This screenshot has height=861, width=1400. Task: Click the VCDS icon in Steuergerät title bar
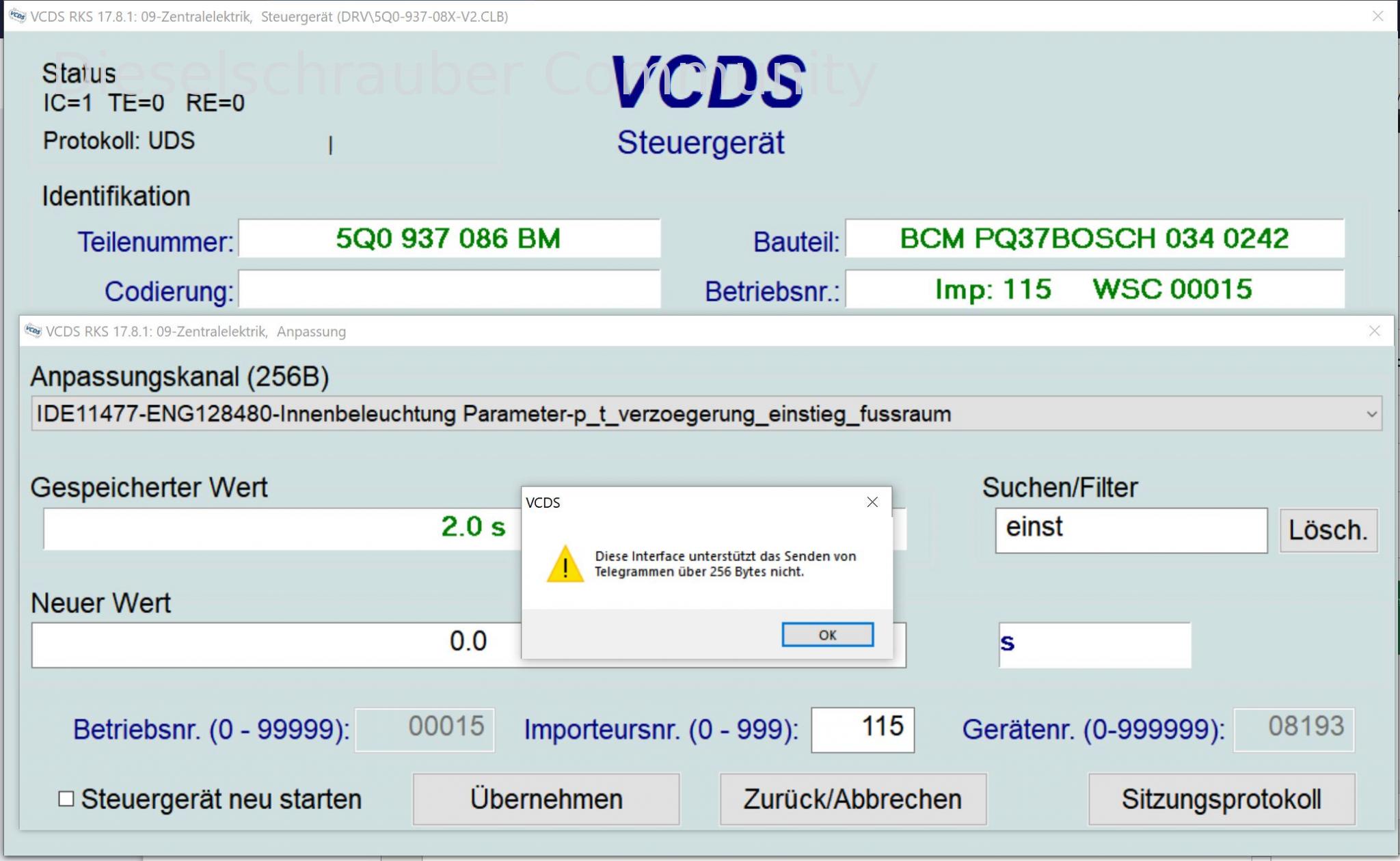coord(17,16)
